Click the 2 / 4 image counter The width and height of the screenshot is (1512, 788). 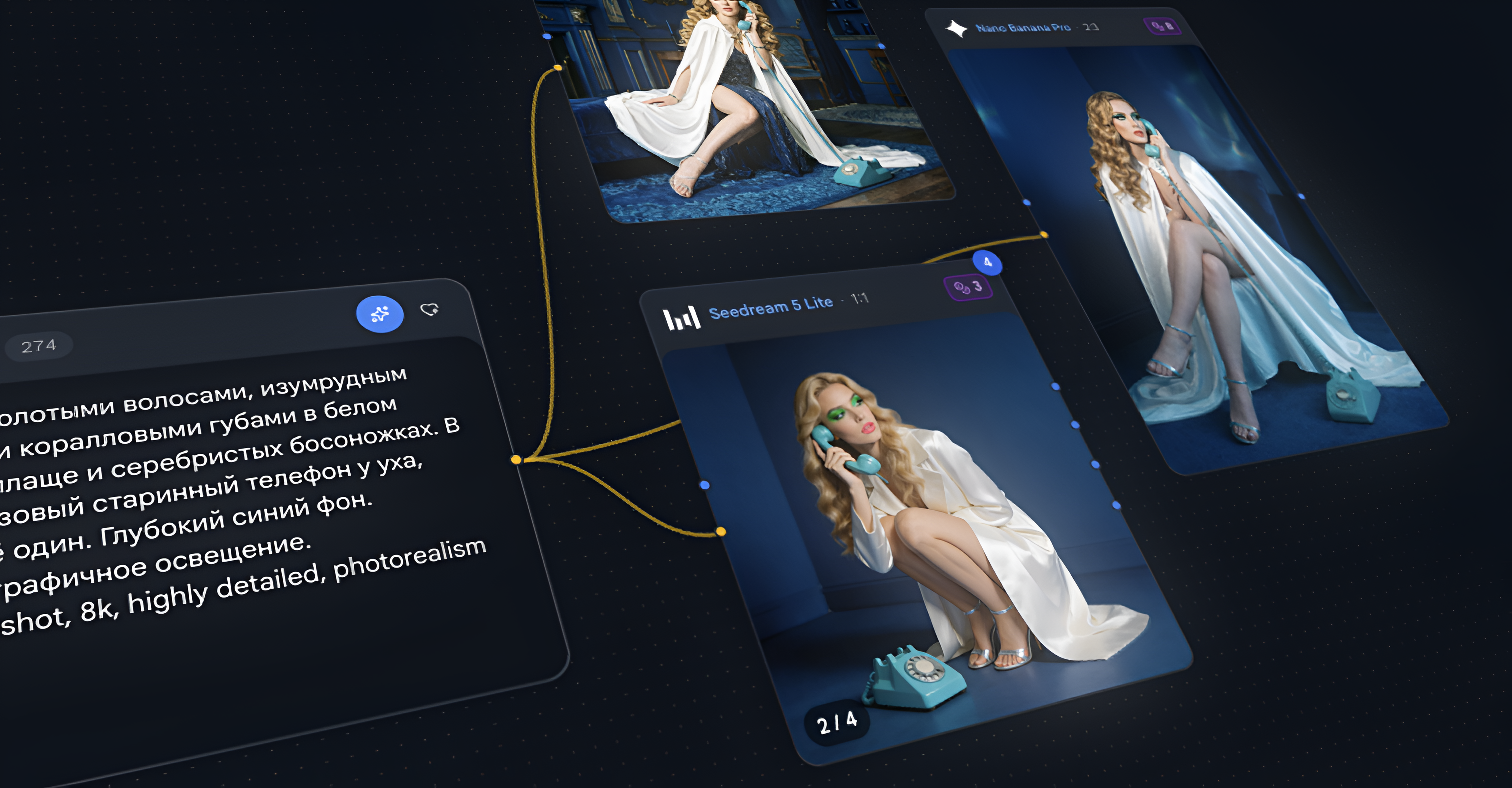coord(837,723)
